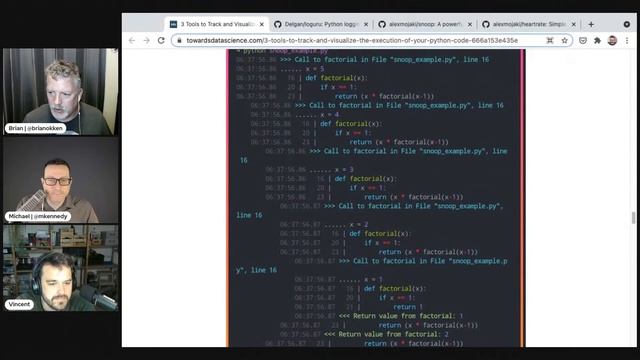Open the screen capture icon in address bar
The height and width of the screenshot is (360, 640).
coord(550,40)
